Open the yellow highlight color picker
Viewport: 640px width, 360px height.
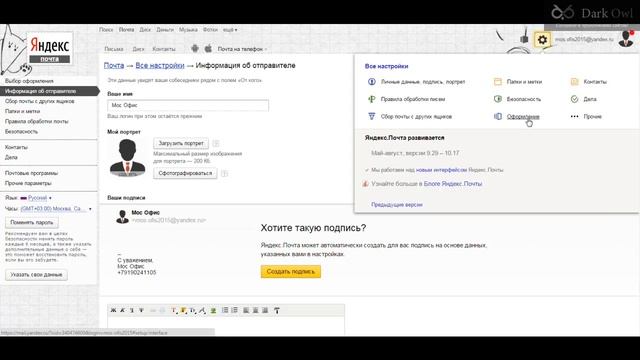(x=183, y=311)
